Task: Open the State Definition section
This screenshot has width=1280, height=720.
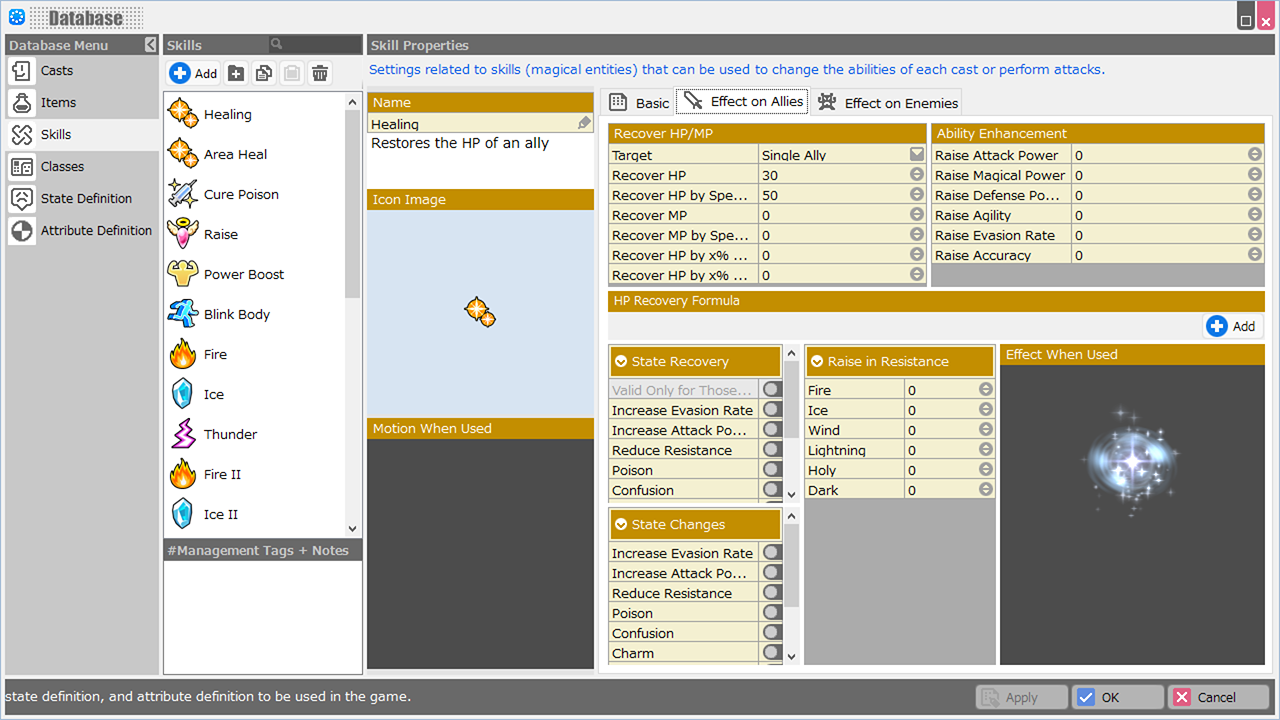Action: pos(86,199)
